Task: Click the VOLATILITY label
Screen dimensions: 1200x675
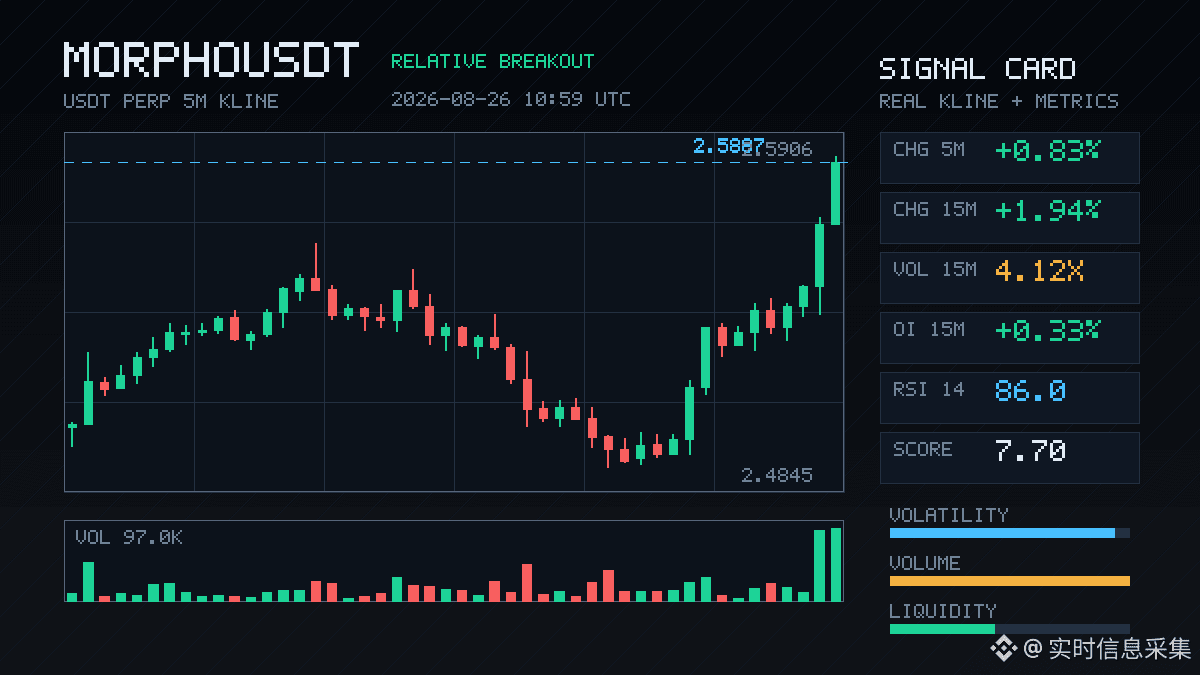Action: click(x=949, y=515)
